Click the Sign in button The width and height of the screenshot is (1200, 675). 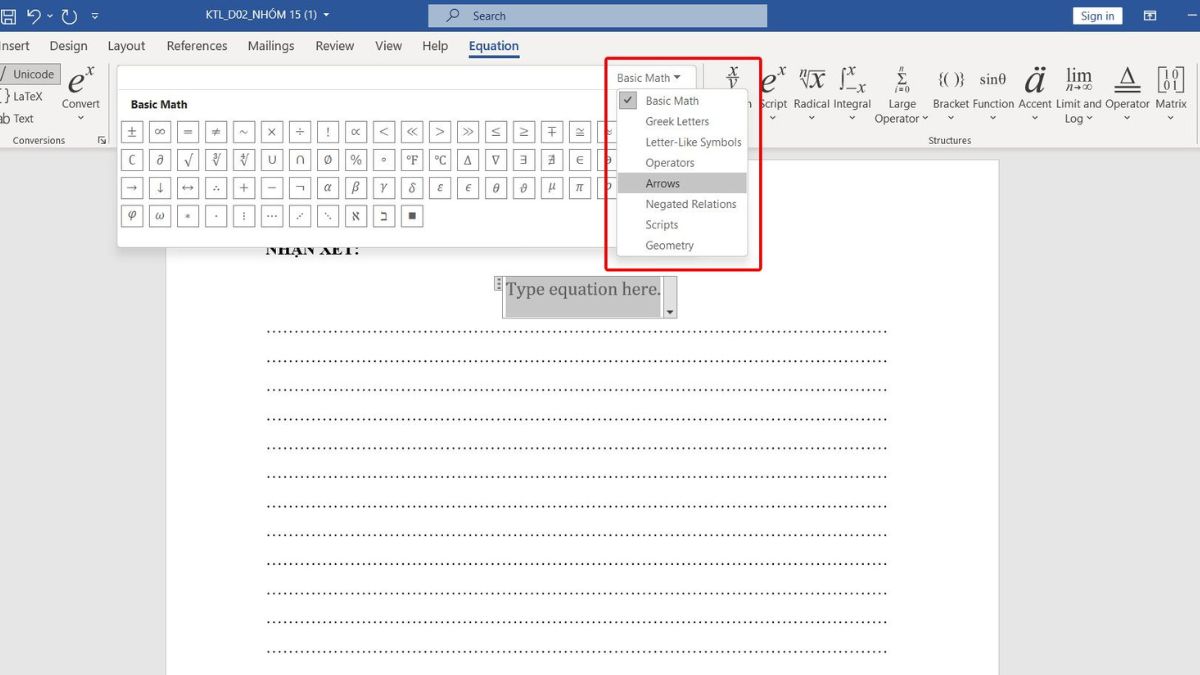tap(1097, 16)
